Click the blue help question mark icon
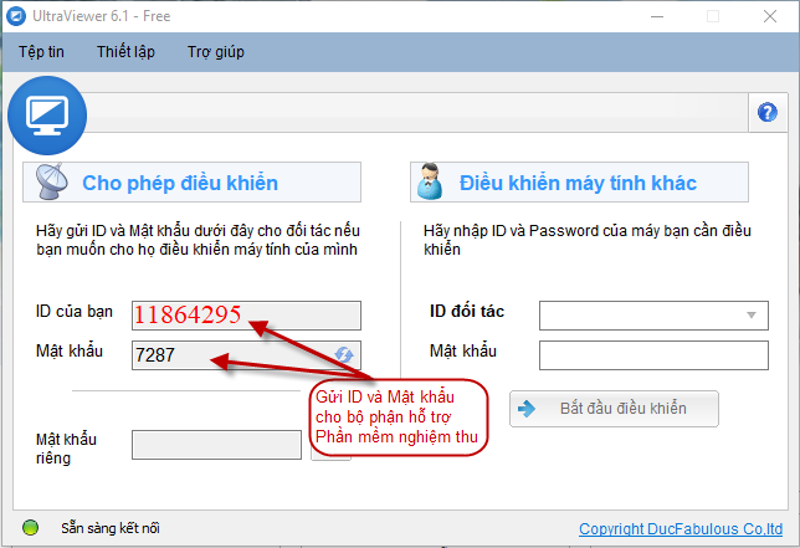 pyautogui.click(x=767, y=112)
